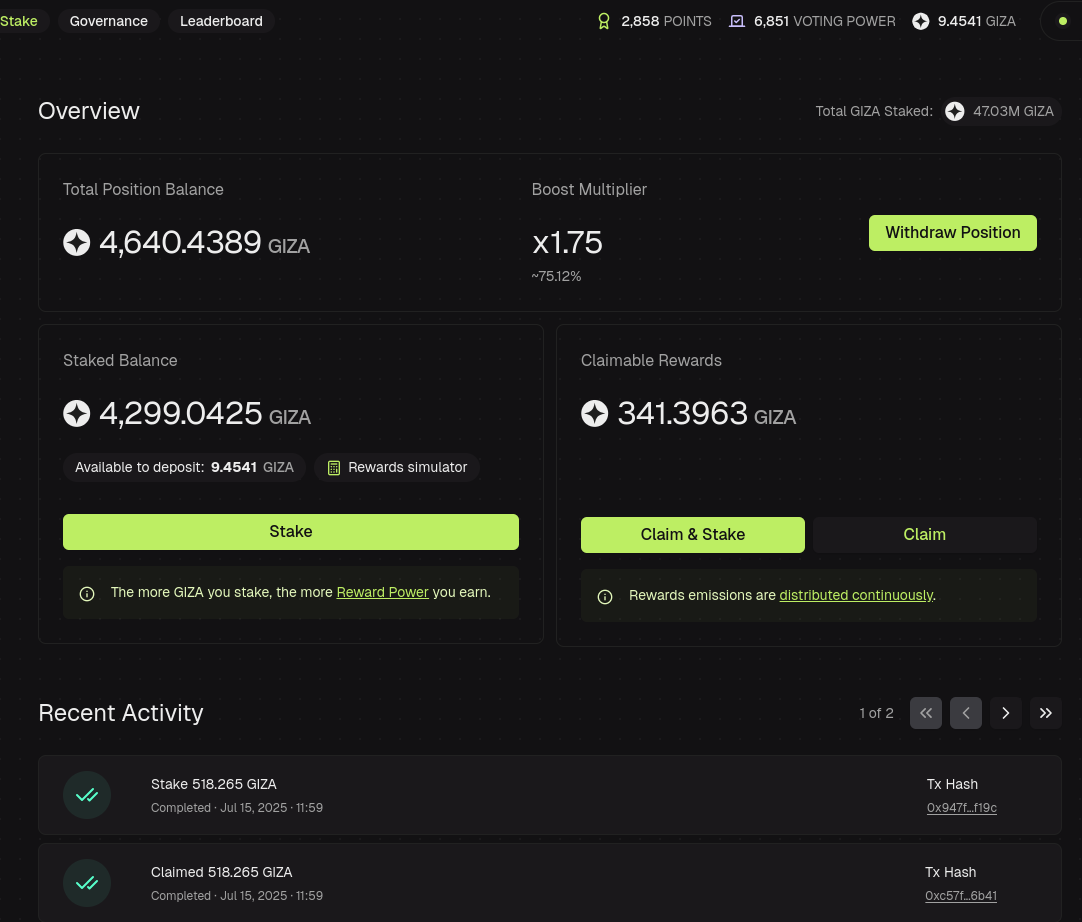The height and width of the screenshot is (922, 1082).
Task: Click the green wallet status dot
Action: click(1063, 21)
